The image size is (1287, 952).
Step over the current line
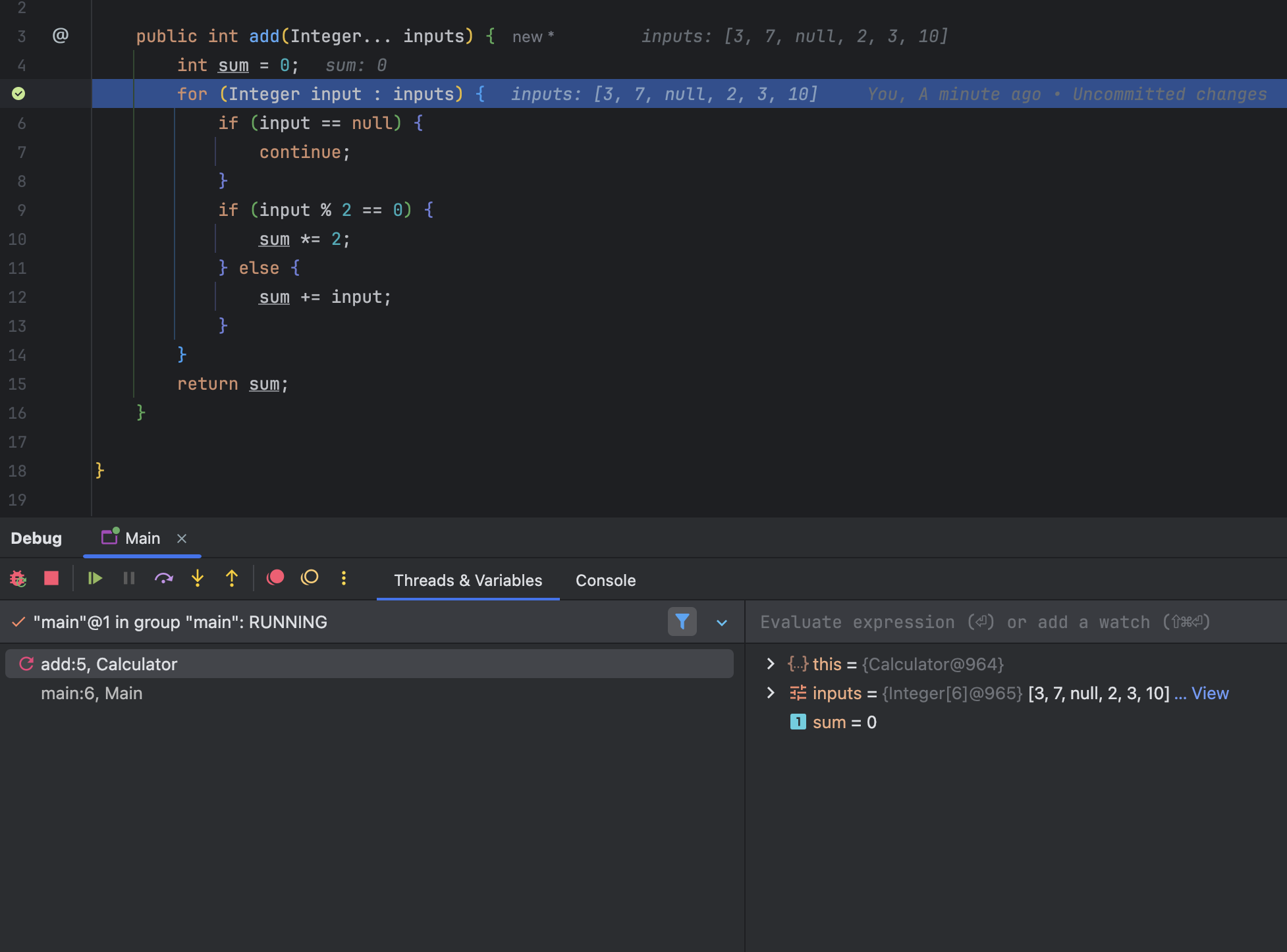[163, 579]
